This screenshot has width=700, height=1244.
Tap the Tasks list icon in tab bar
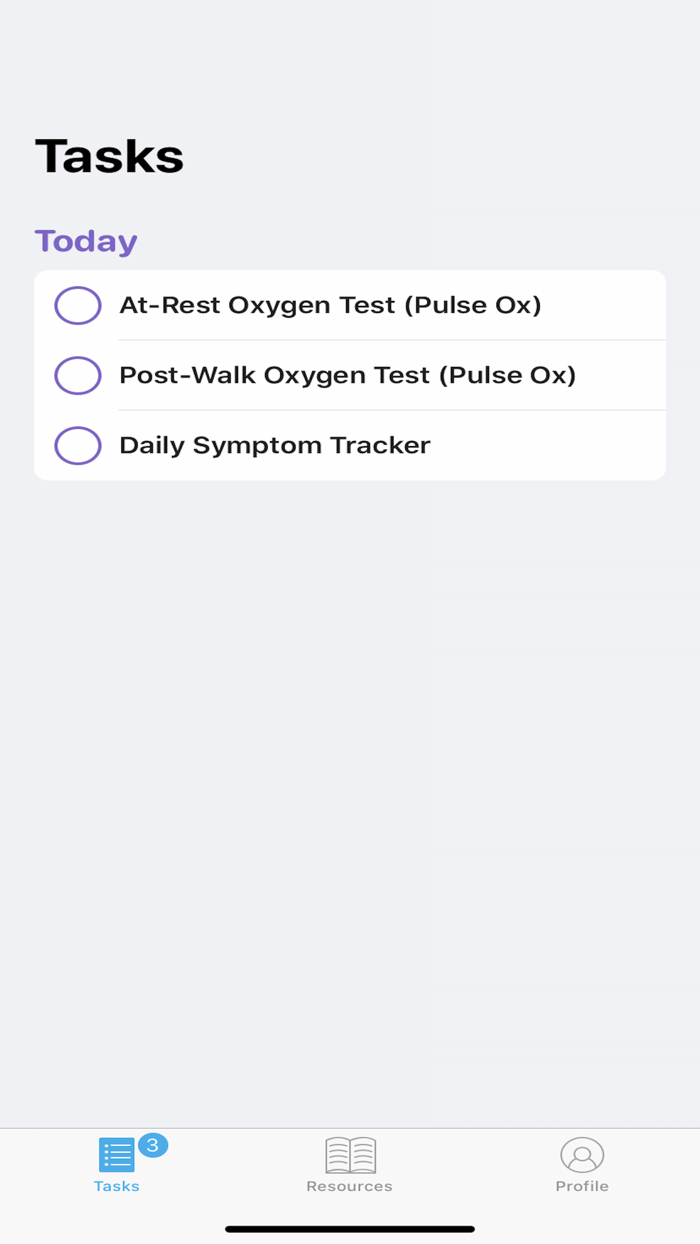[x=116, y=1155]
